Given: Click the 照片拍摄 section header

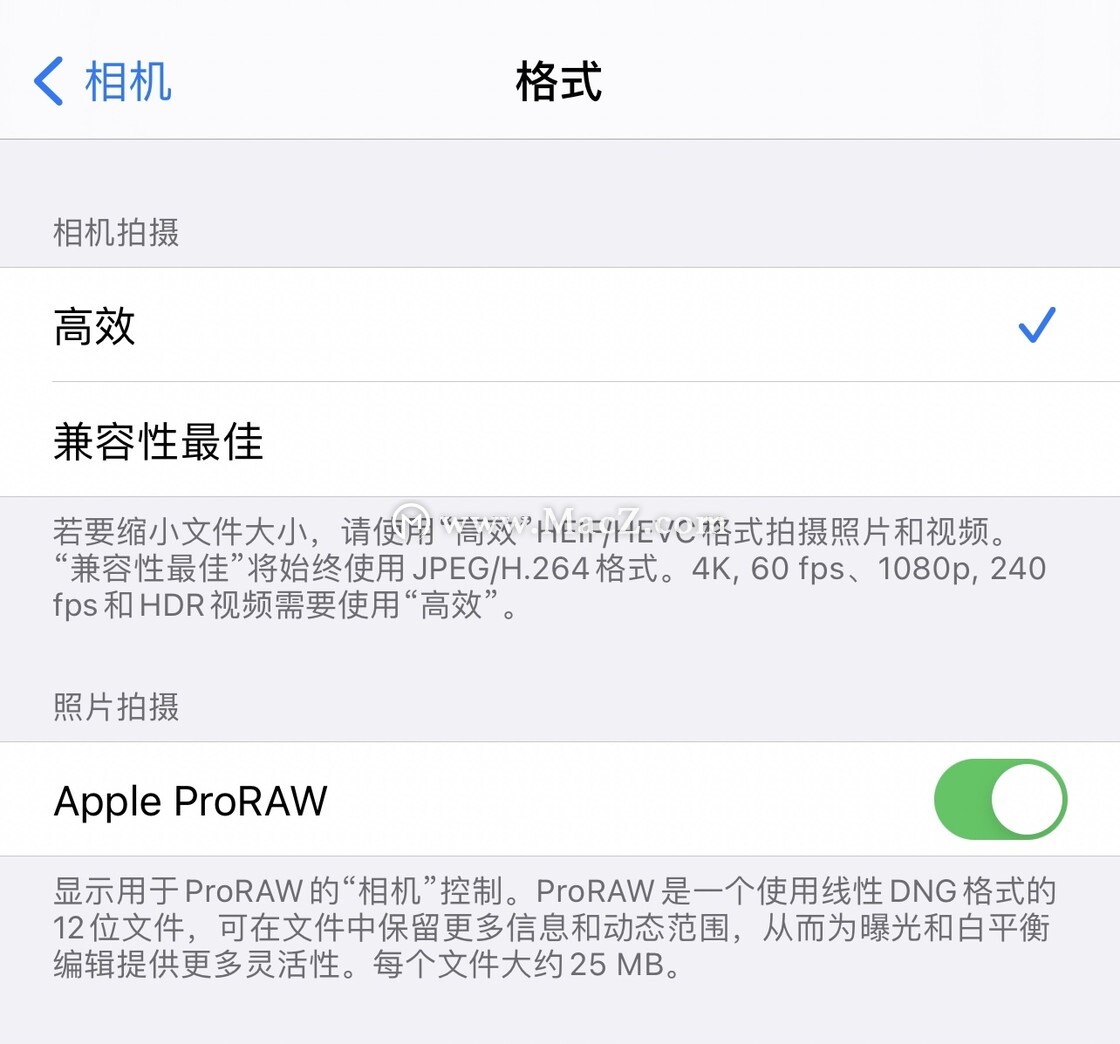Looking at the screenshot, I should click(116, 707).
